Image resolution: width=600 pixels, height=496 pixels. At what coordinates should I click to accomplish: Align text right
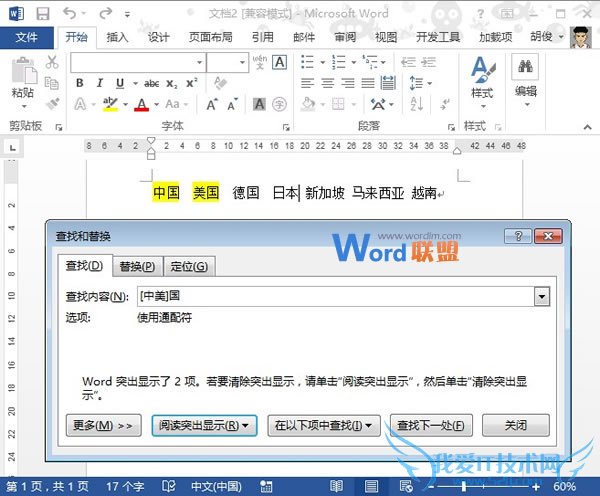[x=347, y=83]
